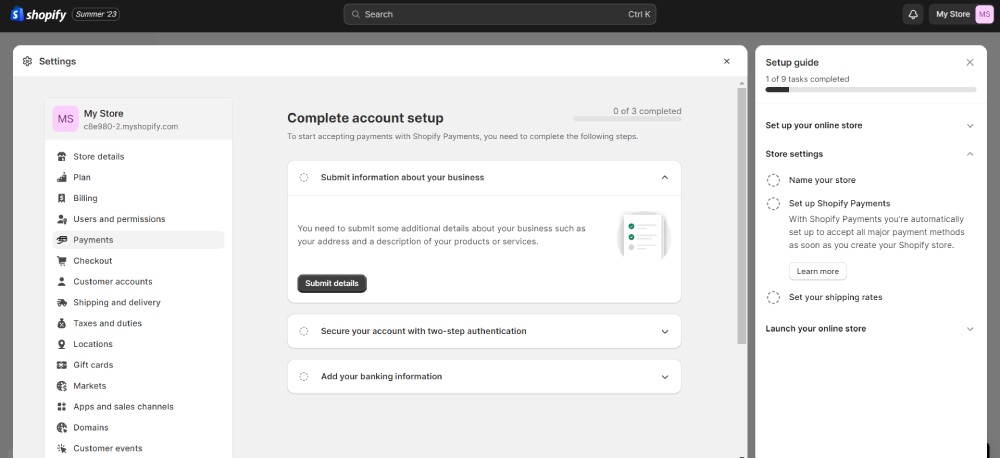Open Gift cards settings
Viewport: 1000px width, 458px height.
138,365
